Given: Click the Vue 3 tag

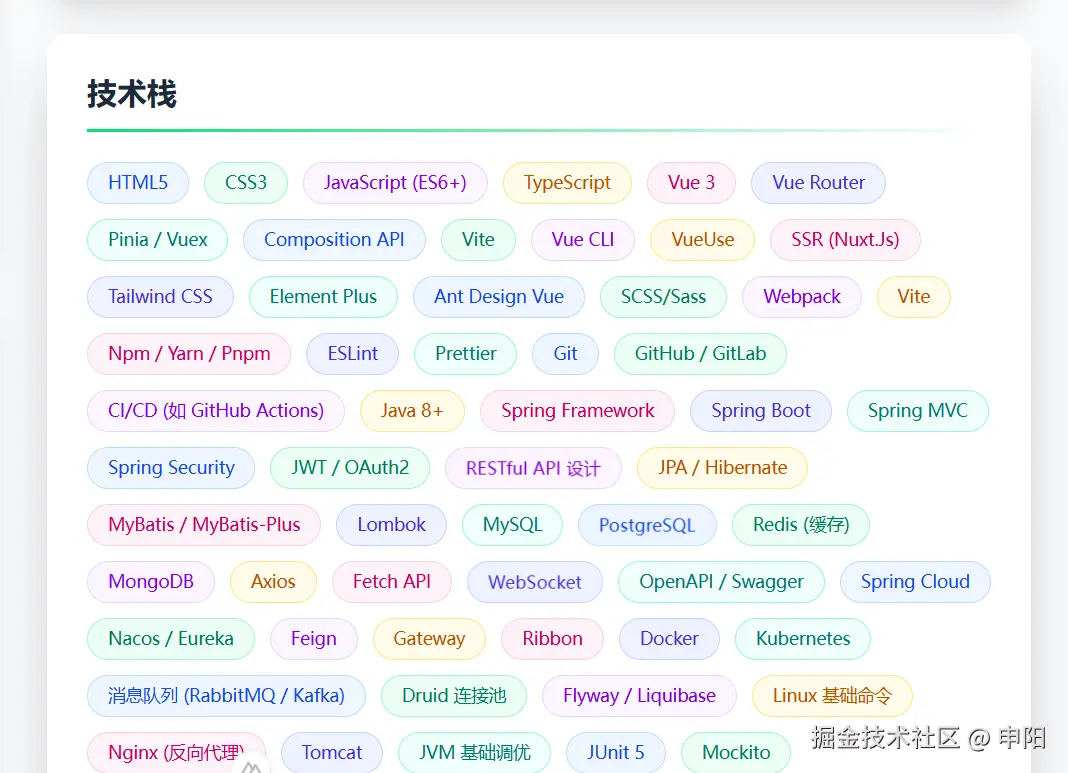Looking at the screenshot, I should pyautogui.click(x=691, y=183).
